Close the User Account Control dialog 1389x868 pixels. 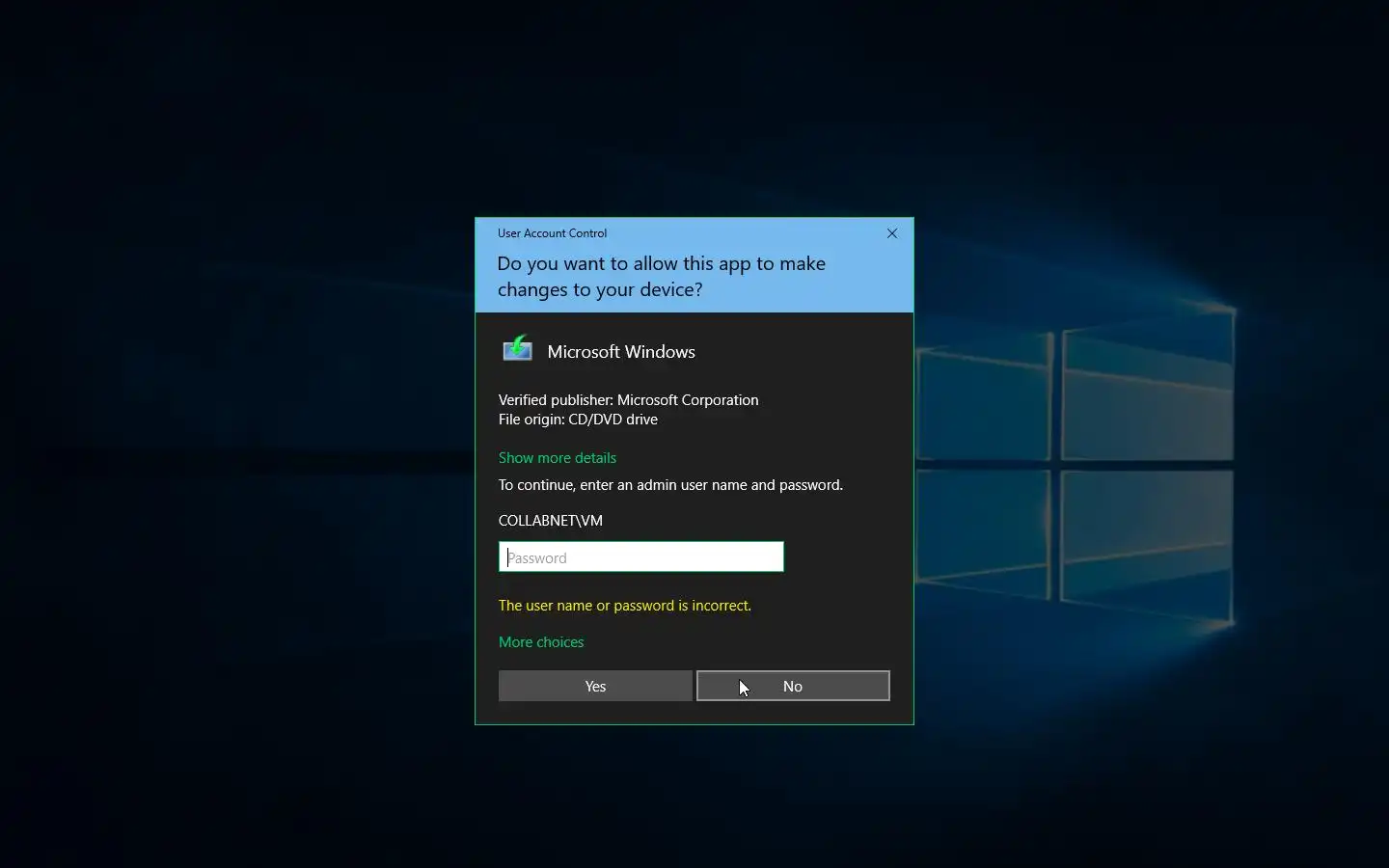pos(892,233)
